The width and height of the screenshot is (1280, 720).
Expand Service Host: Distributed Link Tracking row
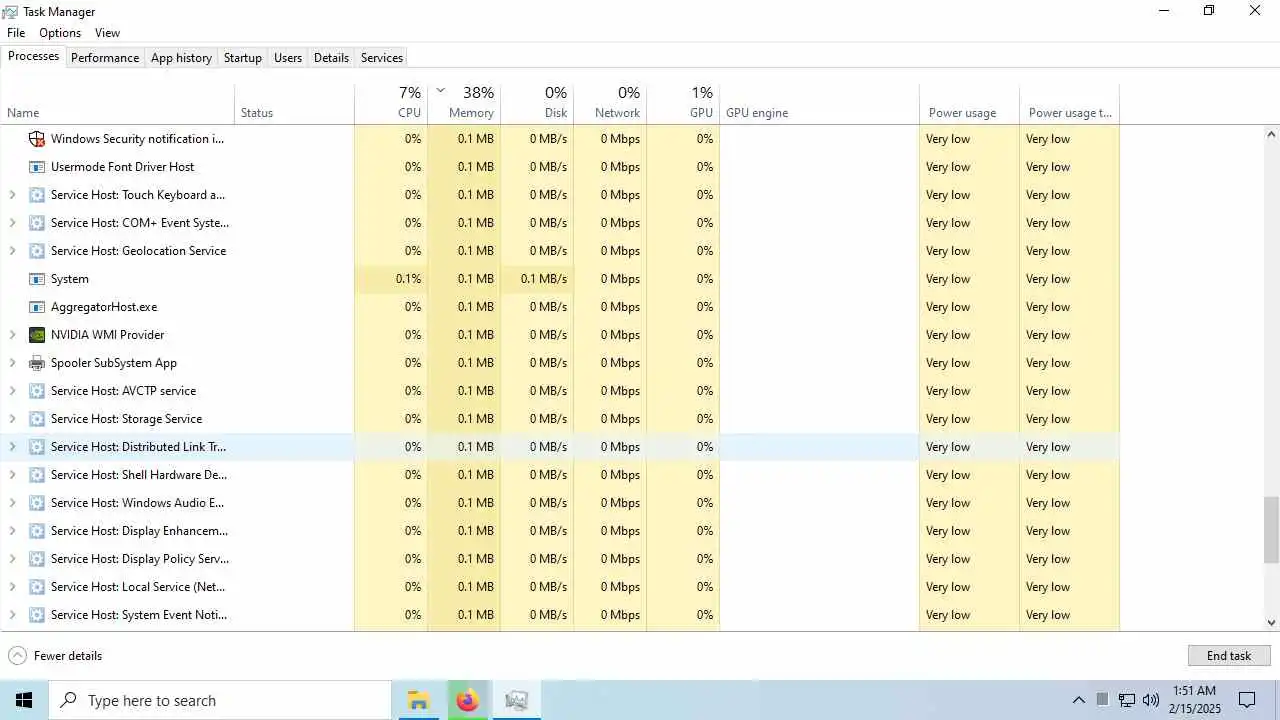(x=12, y=447)
